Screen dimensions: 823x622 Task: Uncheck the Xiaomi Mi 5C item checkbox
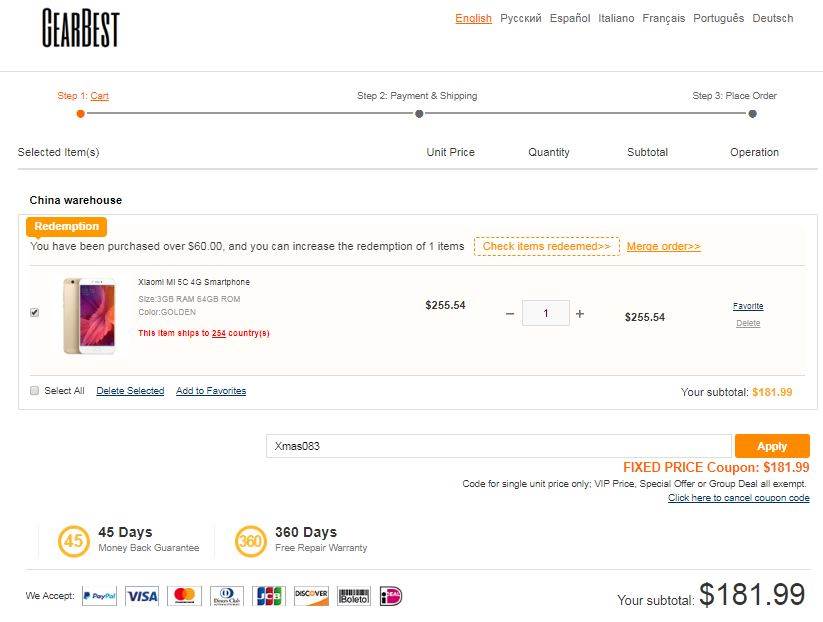[35, 312]
